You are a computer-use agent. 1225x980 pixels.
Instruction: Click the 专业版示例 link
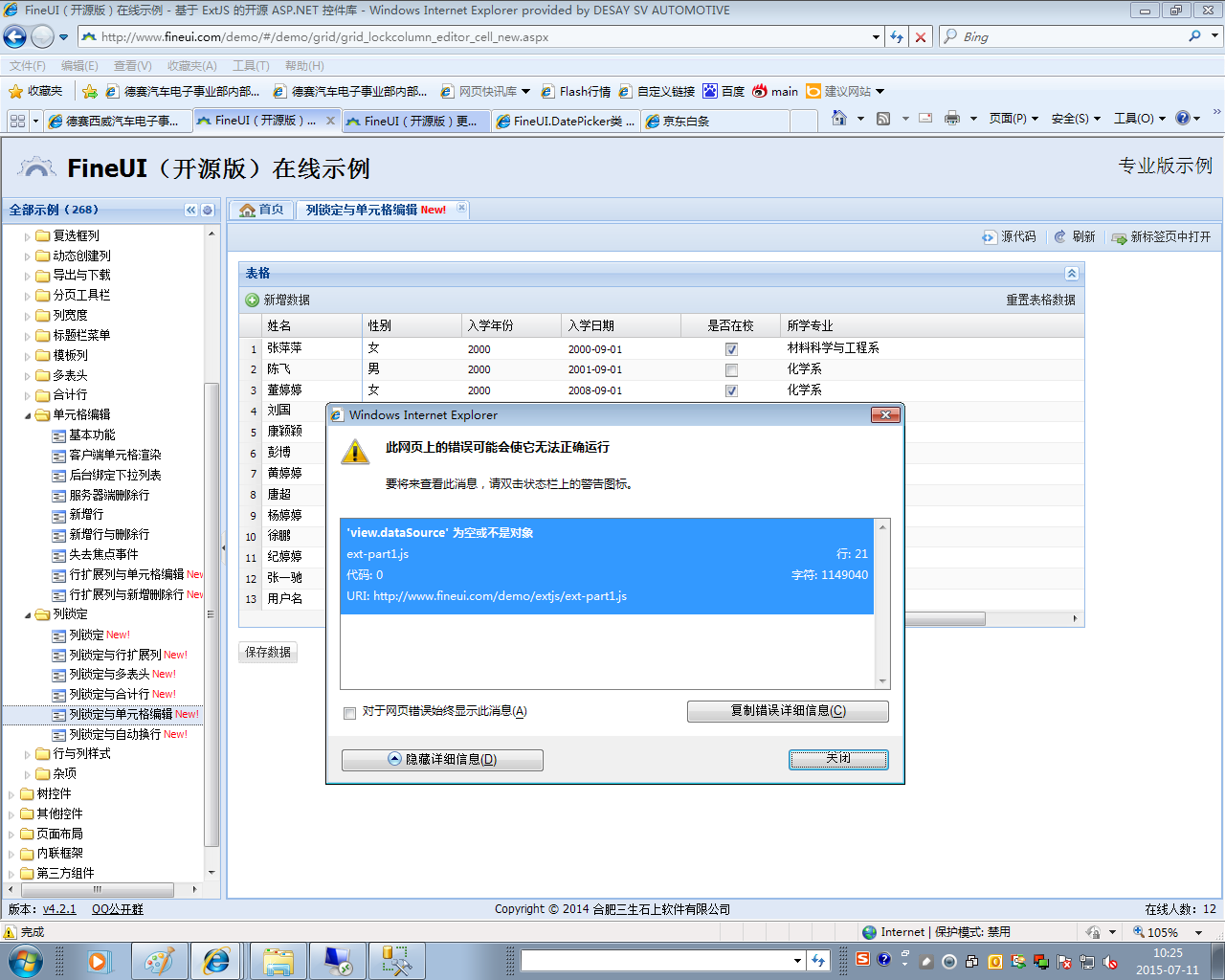[x=1166, y=166]
